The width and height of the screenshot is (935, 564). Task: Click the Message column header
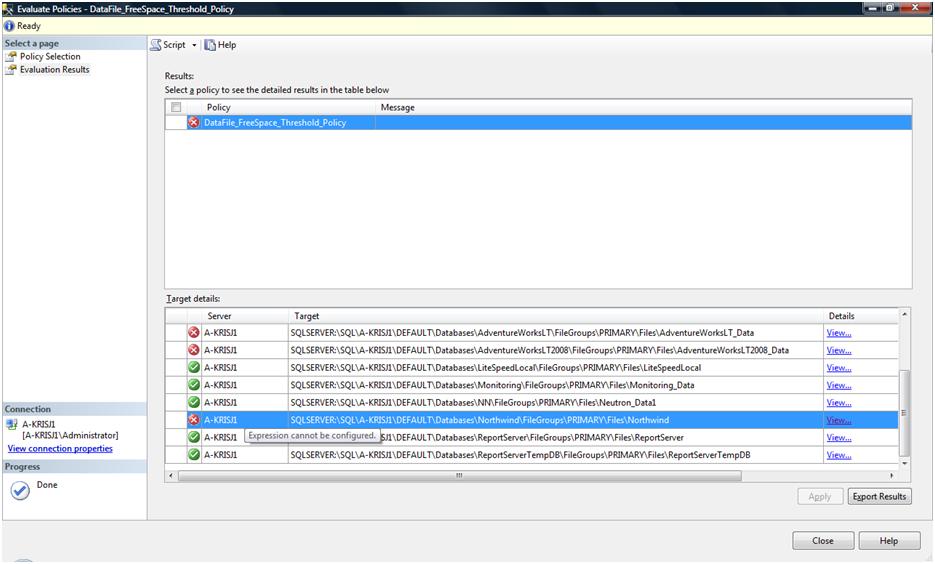398,107
